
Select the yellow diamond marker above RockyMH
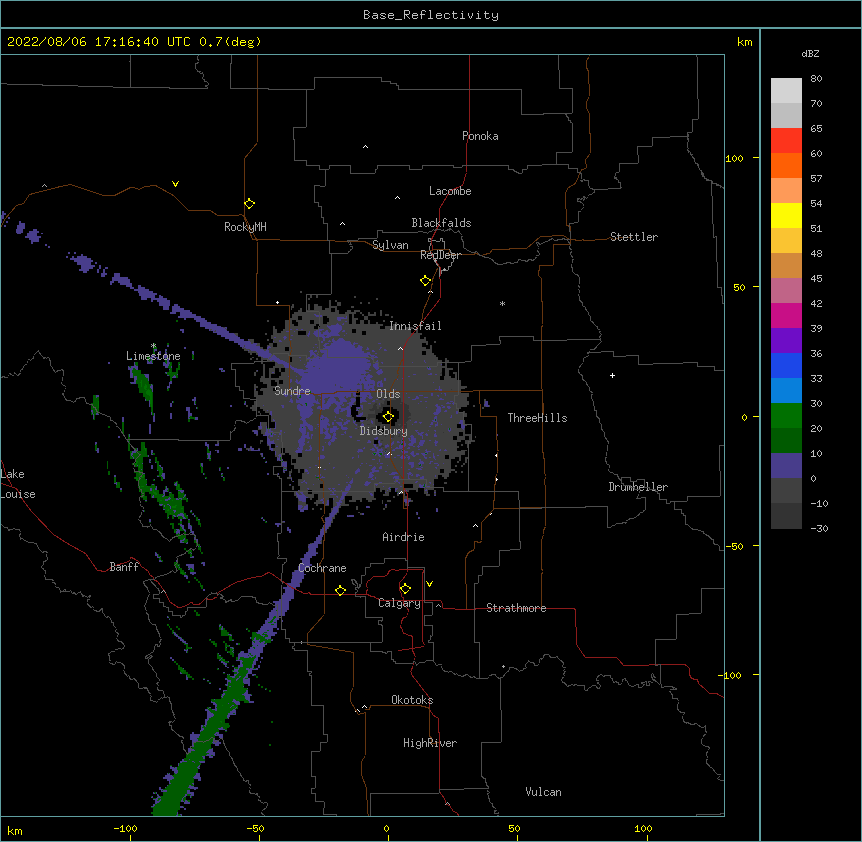point(249,204)
